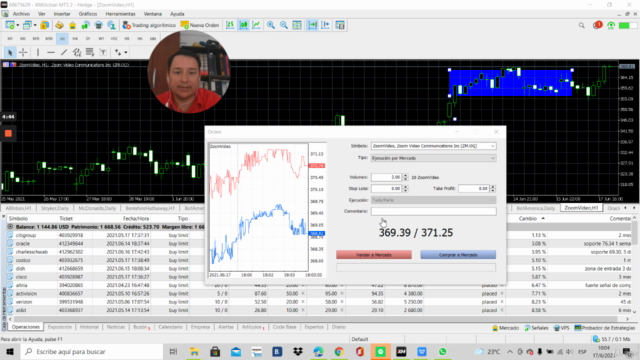Switch to line chart display
640x360 pixels.
(256, 25)
